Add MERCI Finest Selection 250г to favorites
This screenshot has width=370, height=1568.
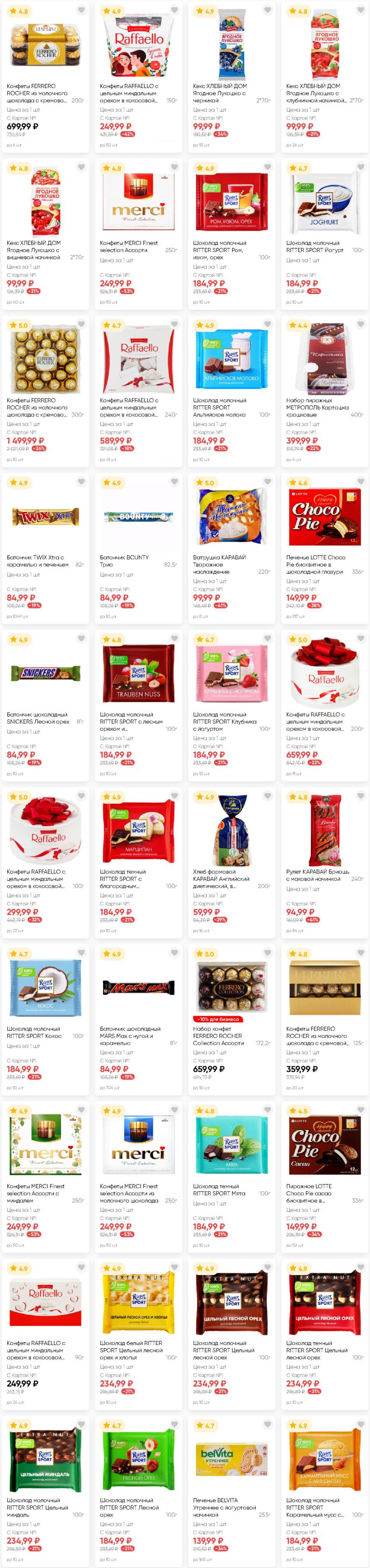pyautogui.click(x=174, y=167)
